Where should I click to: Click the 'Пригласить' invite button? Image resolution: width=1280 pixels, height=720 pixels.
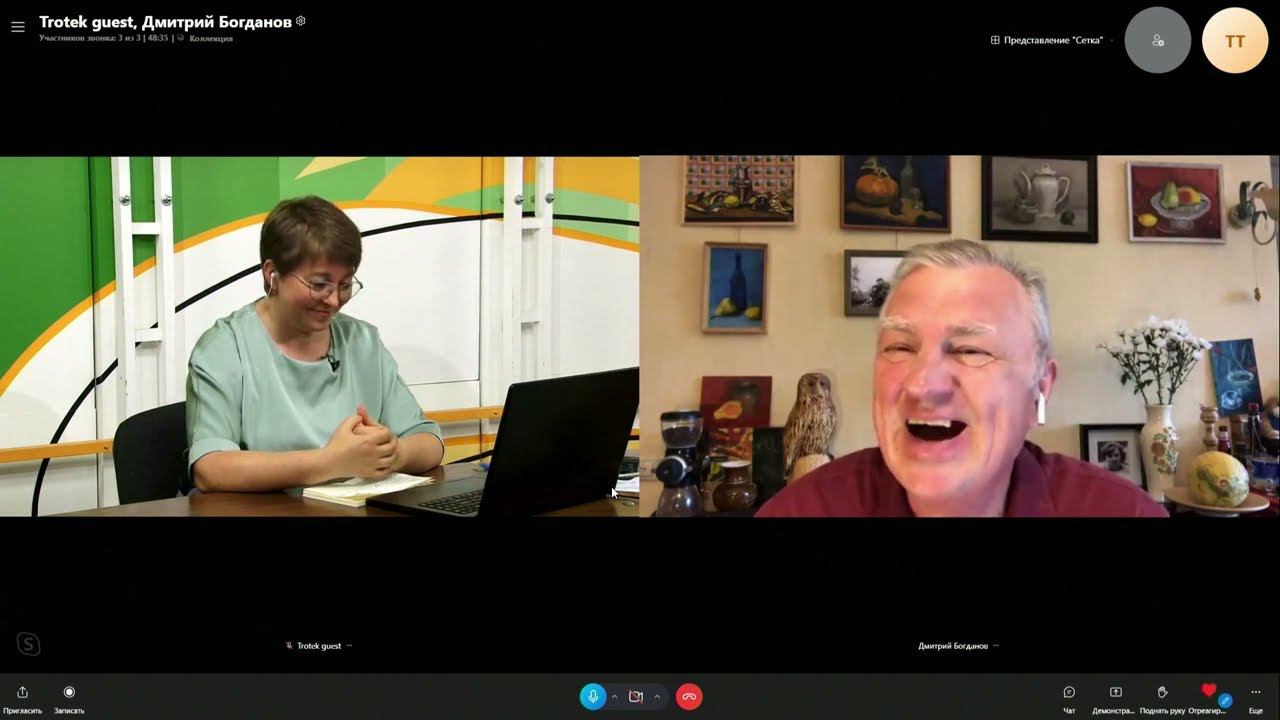tap(22, 698)
